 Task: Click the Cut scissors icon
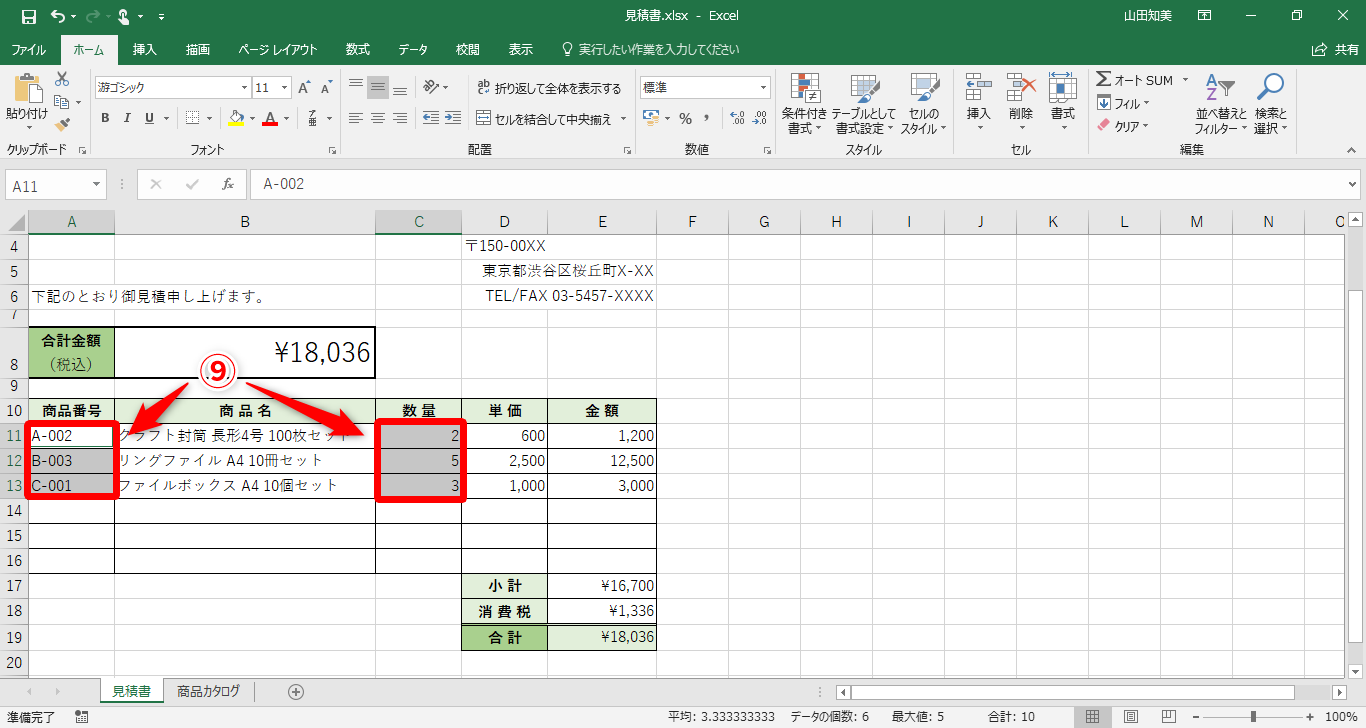62,79
